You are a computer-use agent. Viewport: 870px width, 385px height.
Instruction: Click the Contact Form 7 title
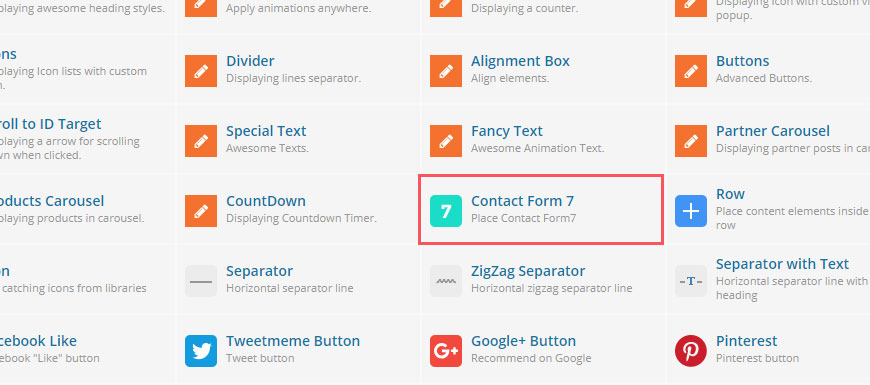[x=522, y=201]
